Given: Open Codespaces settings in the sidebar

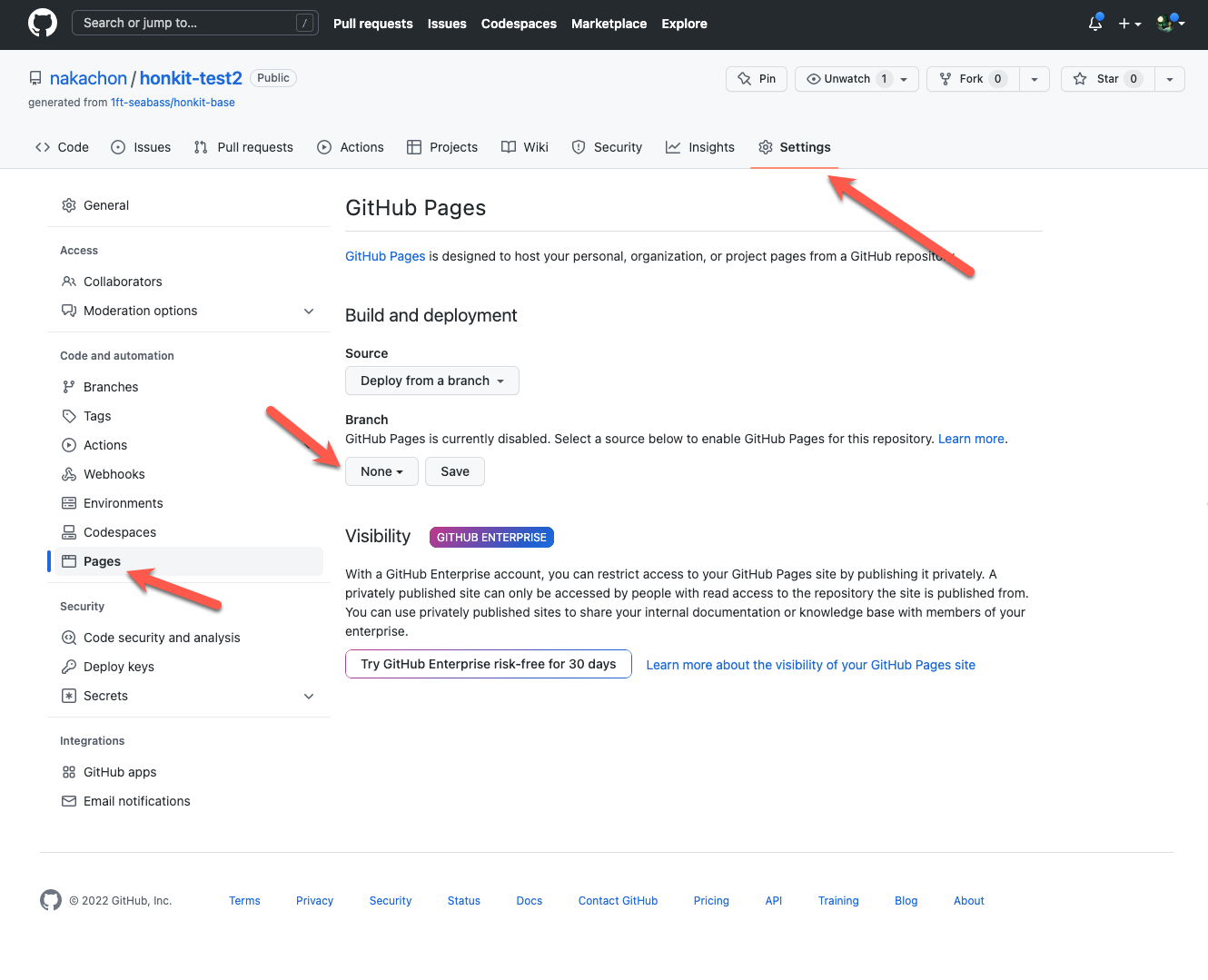Looking at the screenshot, I should (189, 532).
